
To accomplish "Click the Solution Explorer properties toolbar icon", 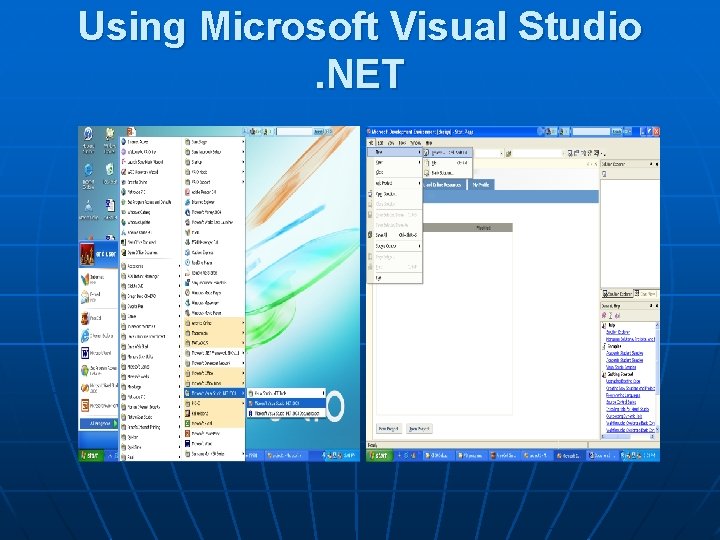I will point(605,174).
